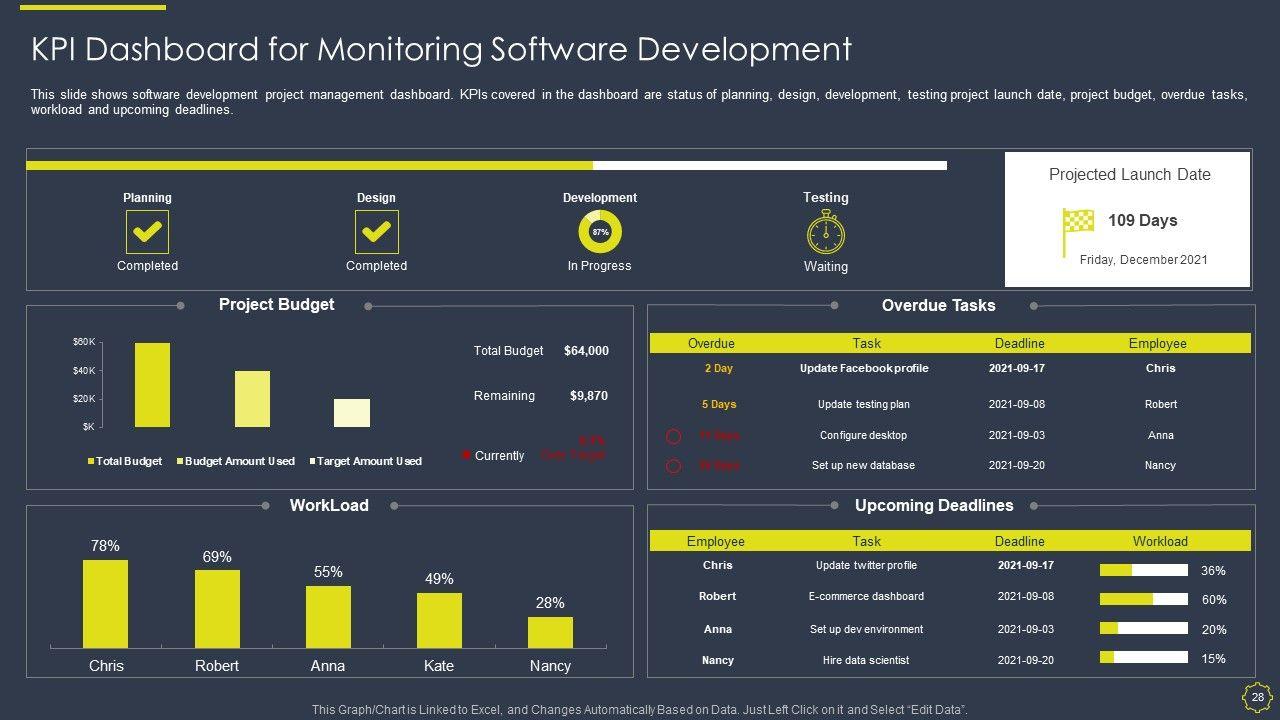1280x720 pixels.
Task: Click the Set up new database task
Action: [x=864, y=466]
